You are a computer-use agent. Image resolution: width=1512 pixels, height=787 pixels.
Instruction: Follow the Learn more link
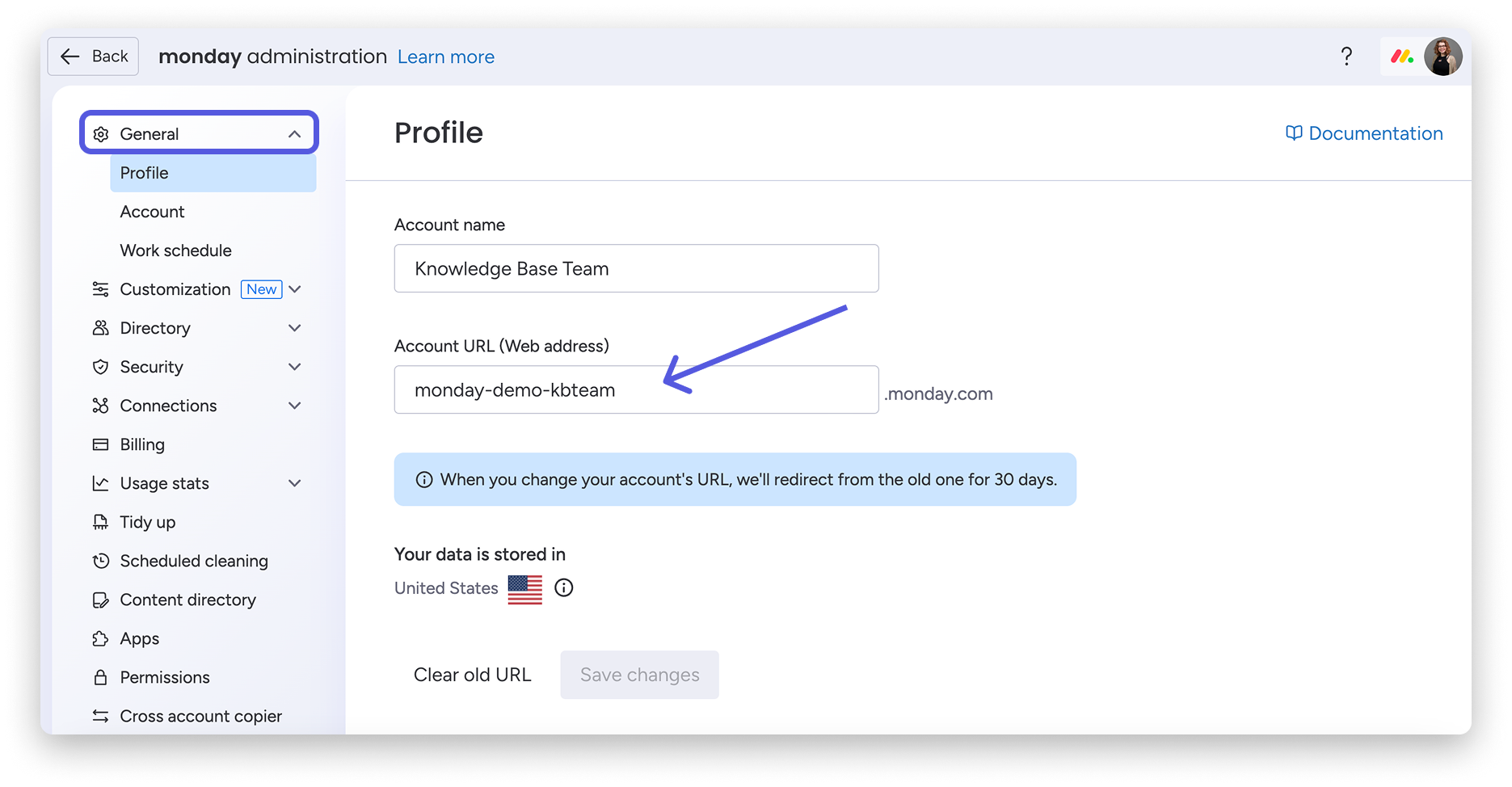coord(446,57)
